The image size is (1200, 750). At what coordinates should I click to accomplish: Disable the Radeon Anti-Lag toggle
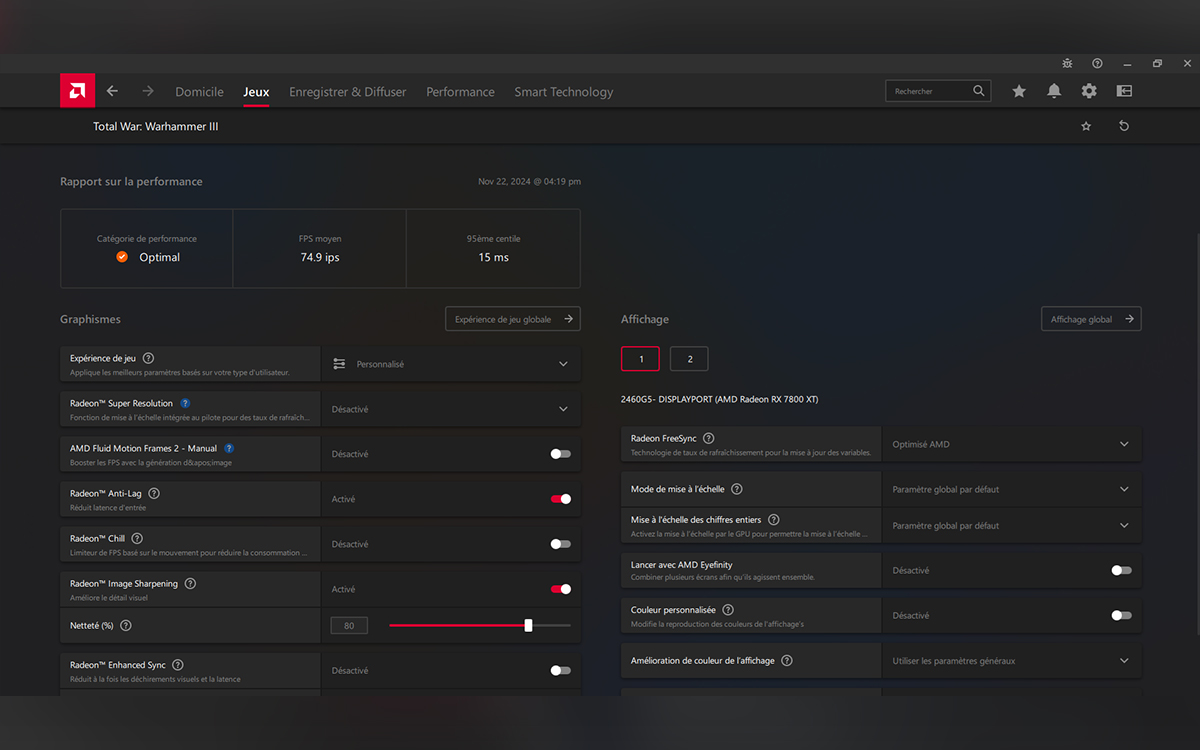tap(561, 499)
